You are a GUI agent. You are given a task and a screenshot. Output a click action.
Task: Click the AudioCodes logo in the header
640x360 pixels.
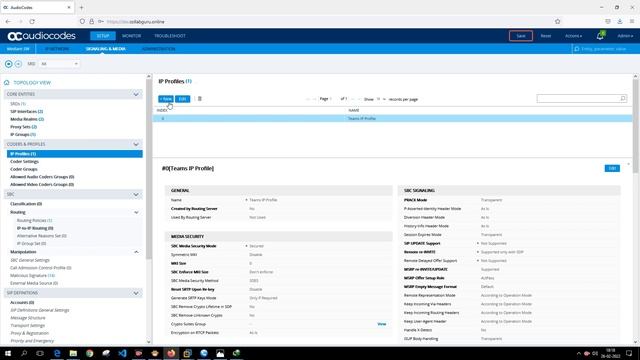coord(42,36)
